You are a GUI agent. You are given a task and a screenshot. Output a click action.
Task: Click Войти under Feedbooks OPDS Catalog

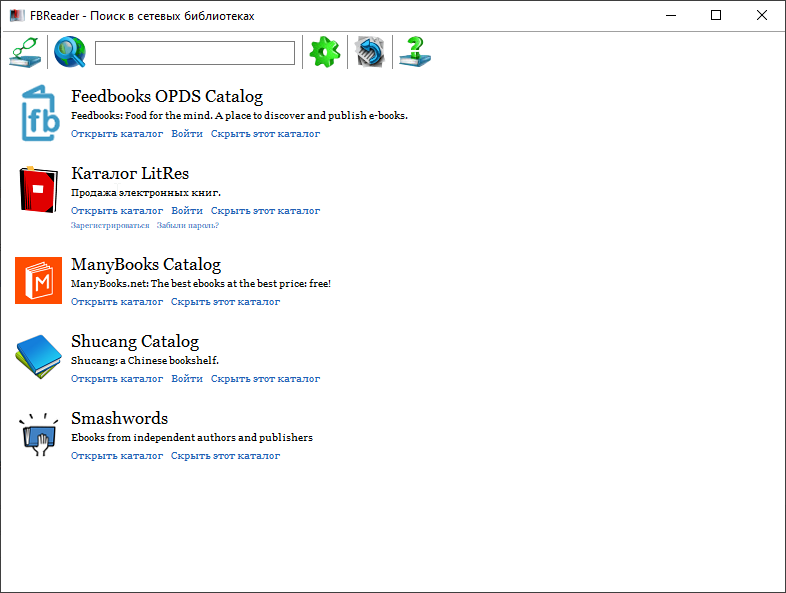pyautogui.click(x=187, y=134)
